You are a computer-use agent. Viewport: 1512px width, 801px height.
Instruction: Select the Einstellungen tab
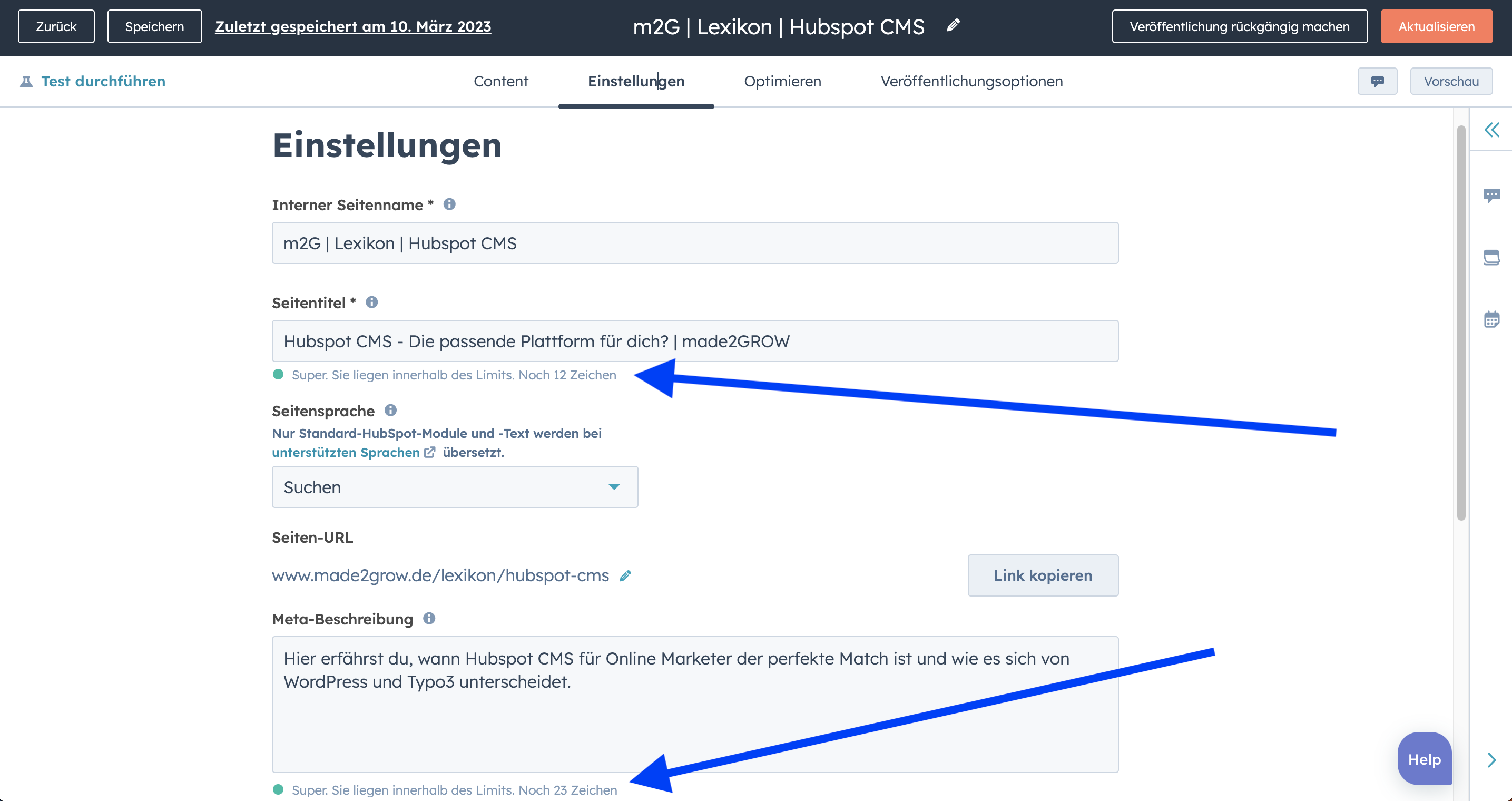point(636,82)
